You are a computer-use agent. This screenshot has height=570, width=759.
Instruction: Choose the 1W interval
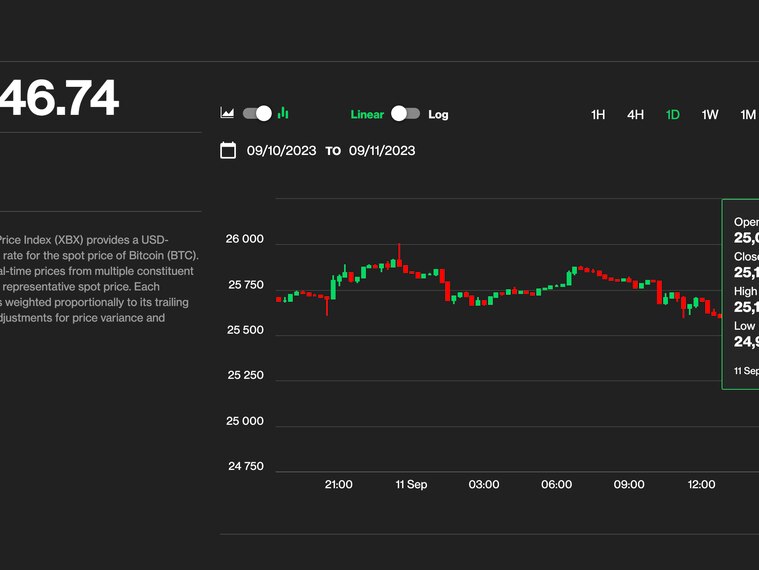click(x=710, y=115)
